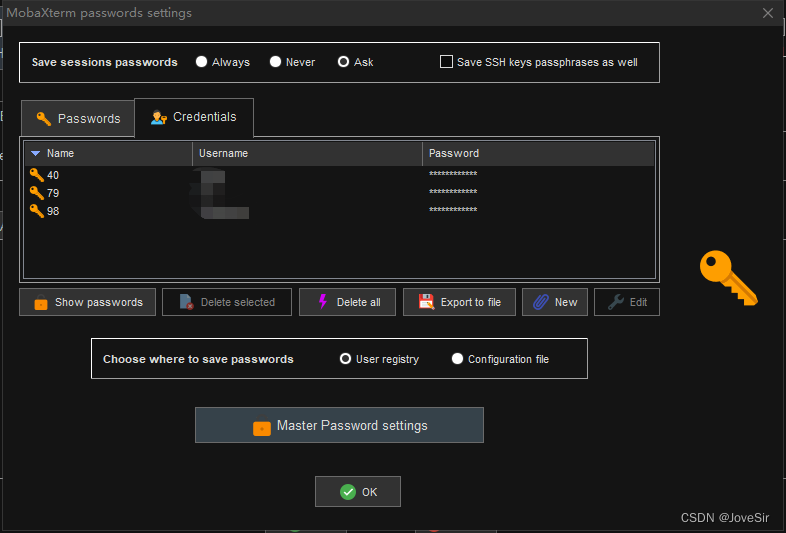Click the lock icon on Master Password settings
This screenshot has width=786, height=533.
(262, 428)
